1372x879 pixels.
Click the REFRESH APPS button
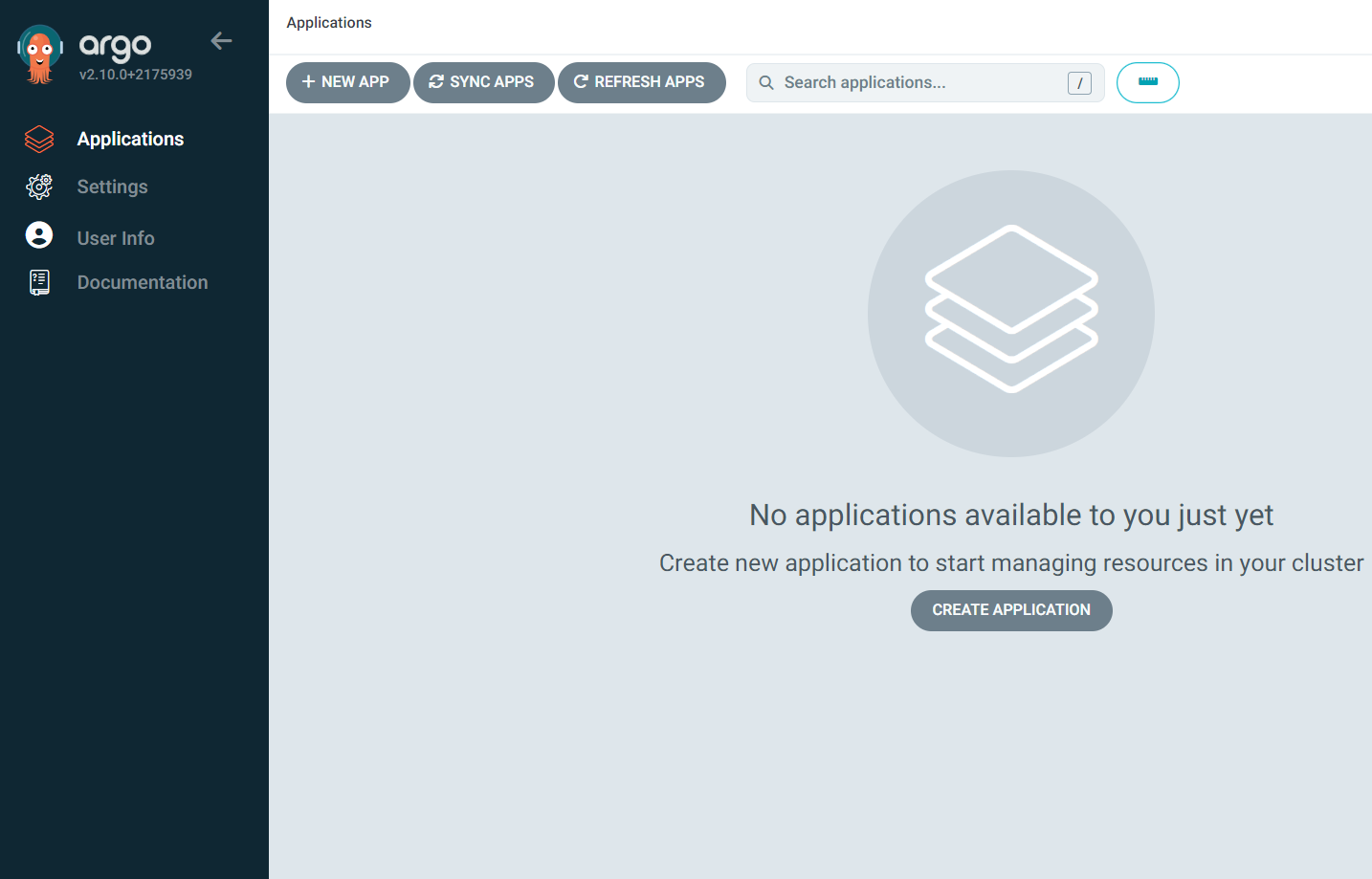point(642,82)
